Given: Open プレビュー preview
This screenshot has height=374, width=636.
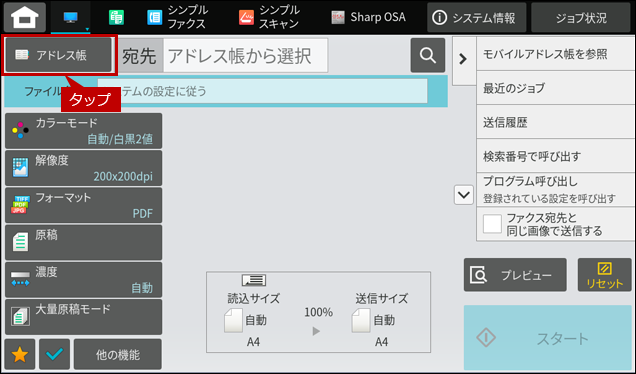Looking at the screenshot, I should click(515, 275).
